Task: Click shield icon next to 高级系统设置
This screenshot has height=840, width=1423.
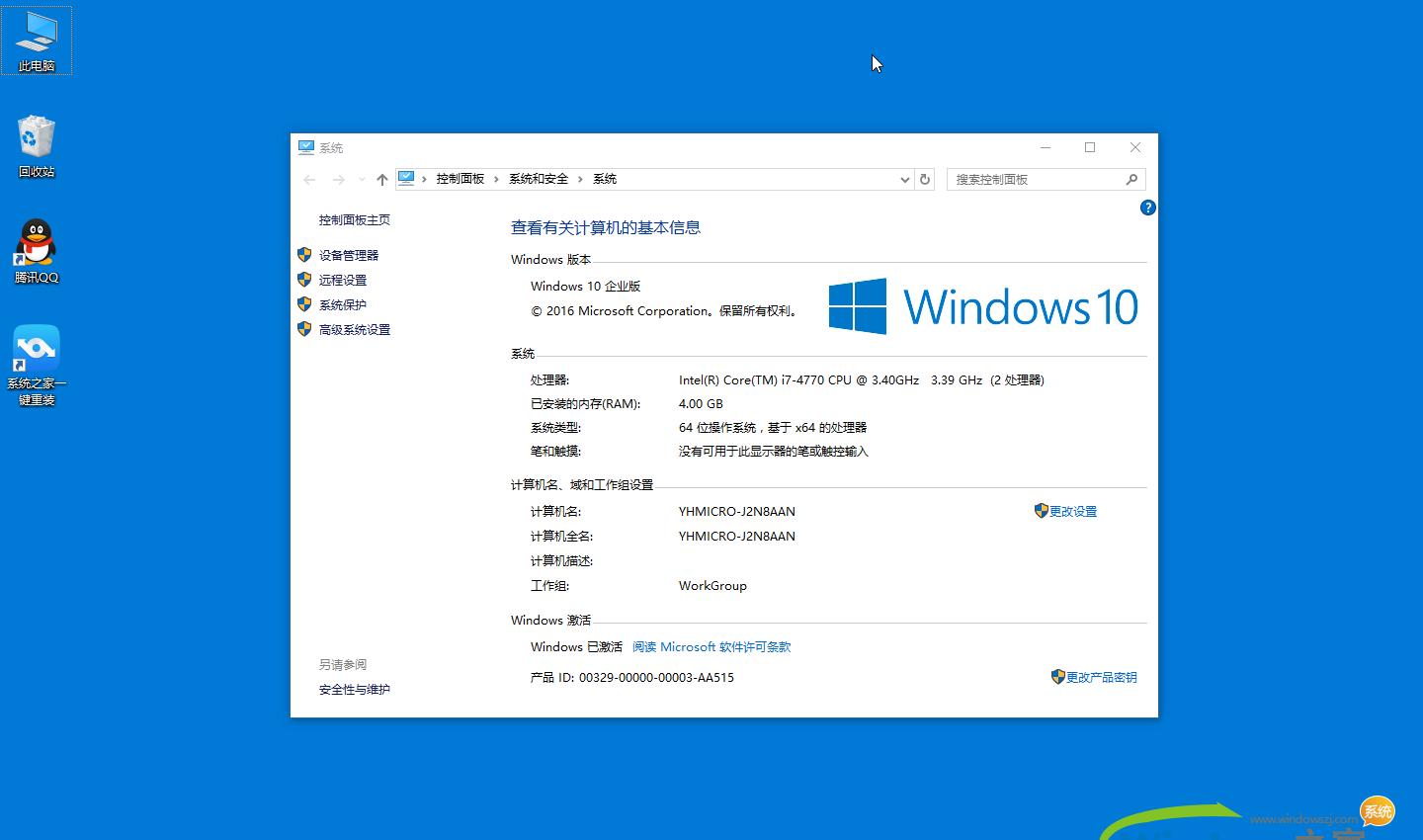Action: click(304, 328)
